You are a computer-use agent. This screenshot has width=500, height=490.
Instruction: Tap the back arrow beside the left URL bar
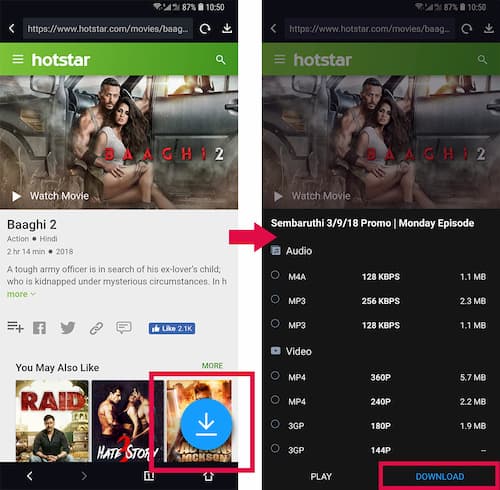12,28
